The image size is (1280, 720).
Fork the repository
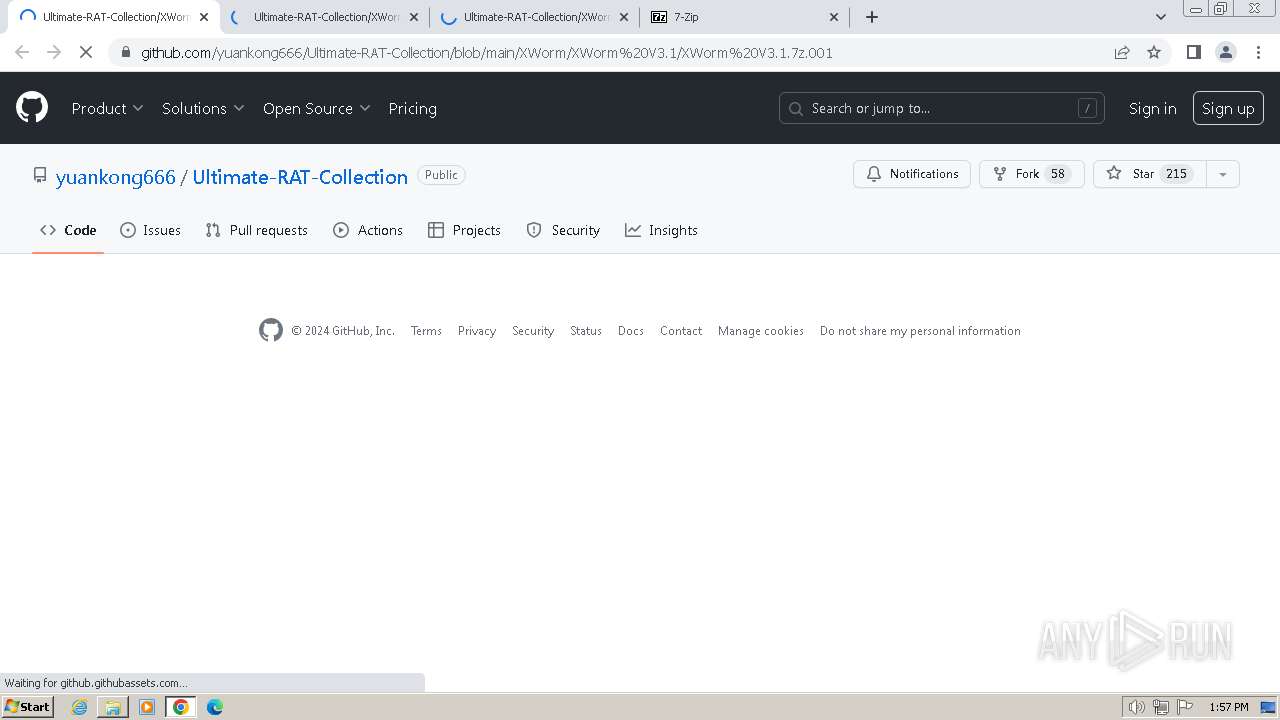click(1031, 174)
